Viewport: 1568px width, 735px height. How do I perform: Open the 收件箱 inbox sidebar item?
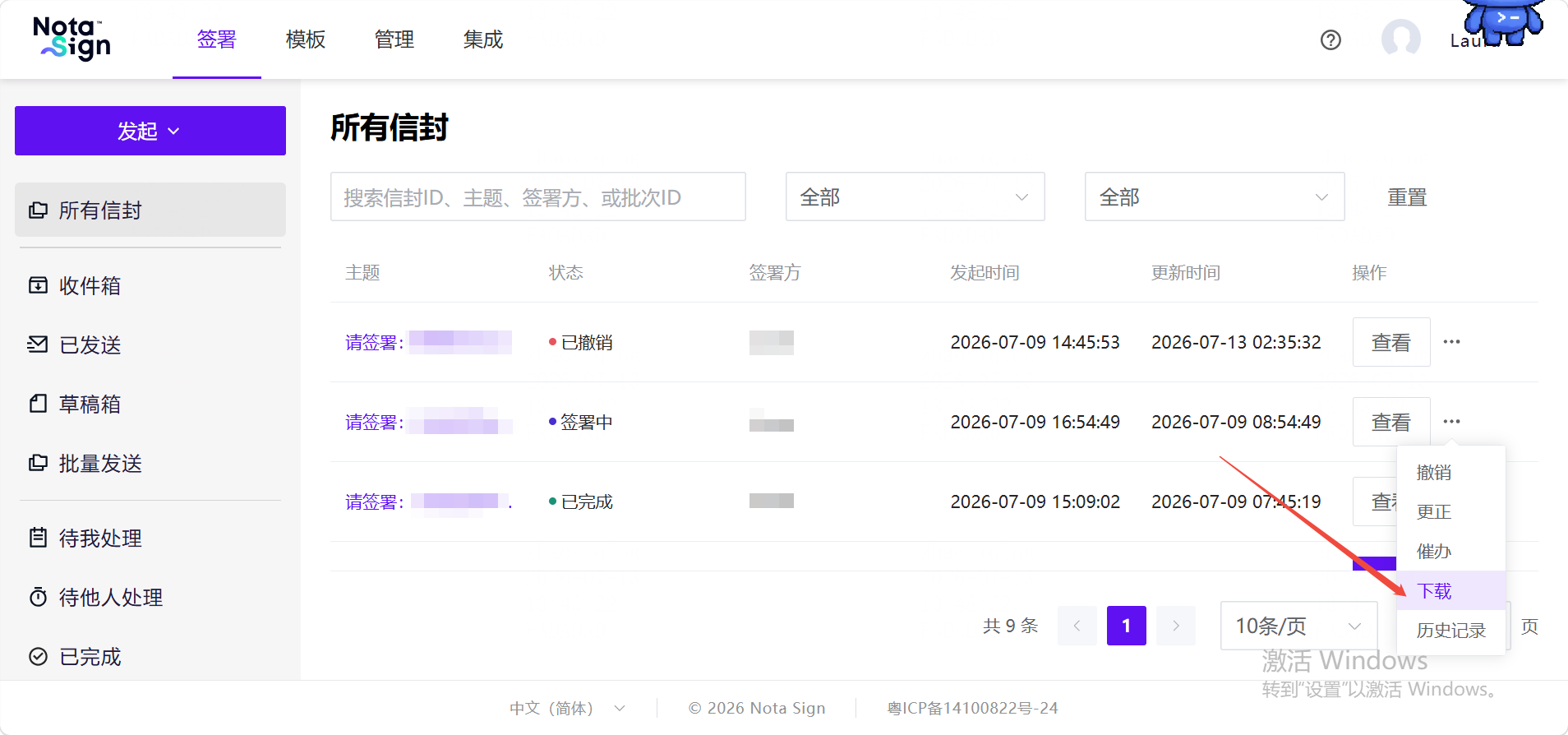click(x=150, y=285)
